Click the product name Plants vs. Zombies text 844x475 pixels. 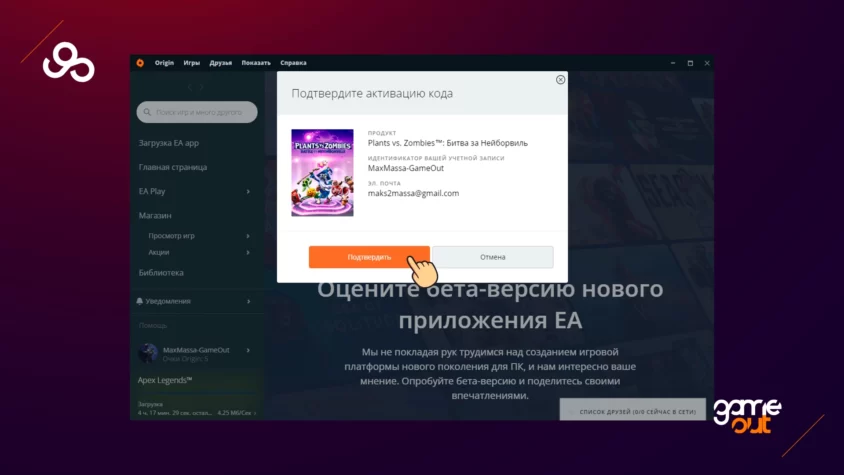coord(448,143)
